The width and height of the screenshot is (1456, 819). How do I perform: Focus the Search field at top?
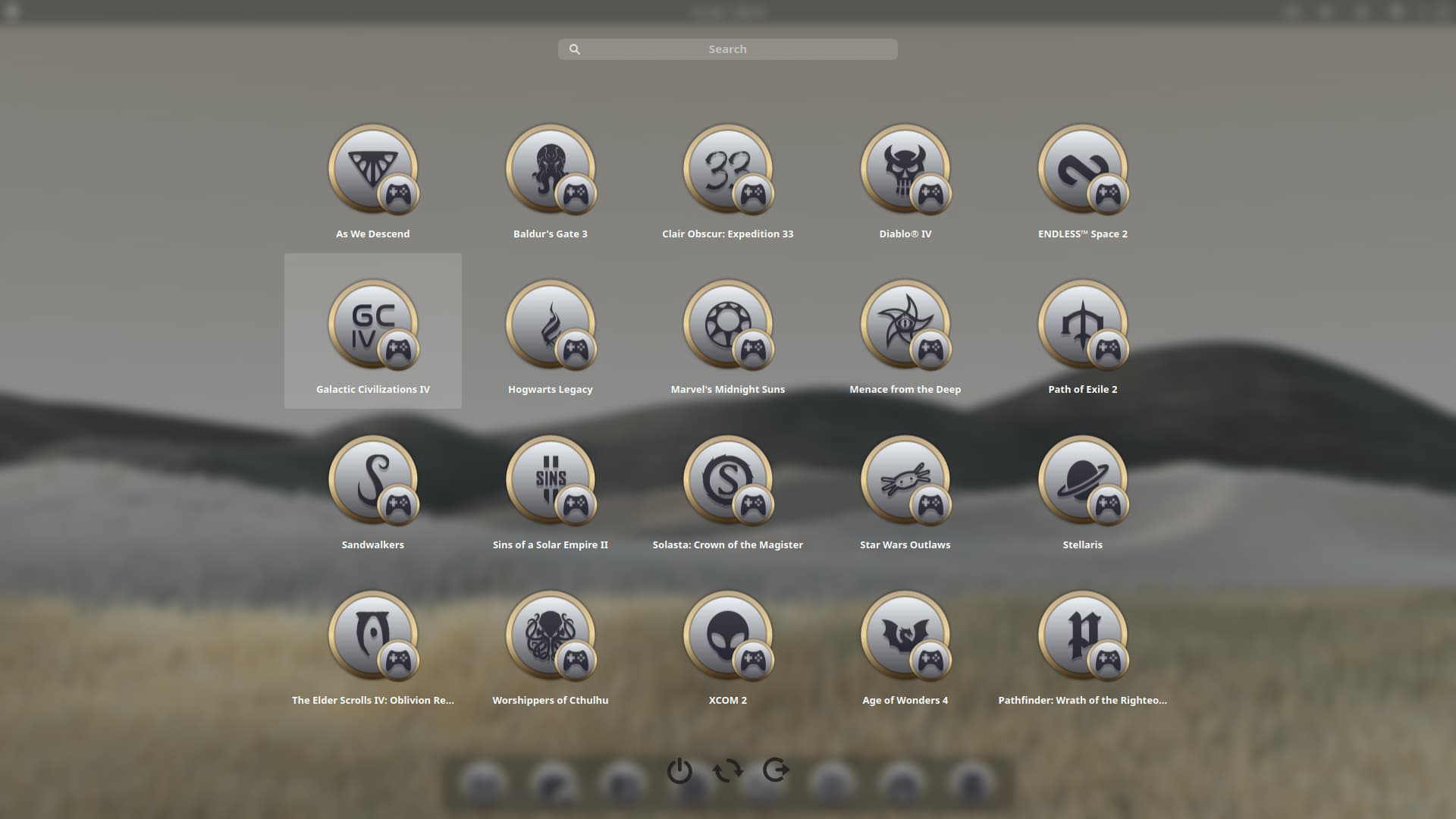(x=727, y=49)
